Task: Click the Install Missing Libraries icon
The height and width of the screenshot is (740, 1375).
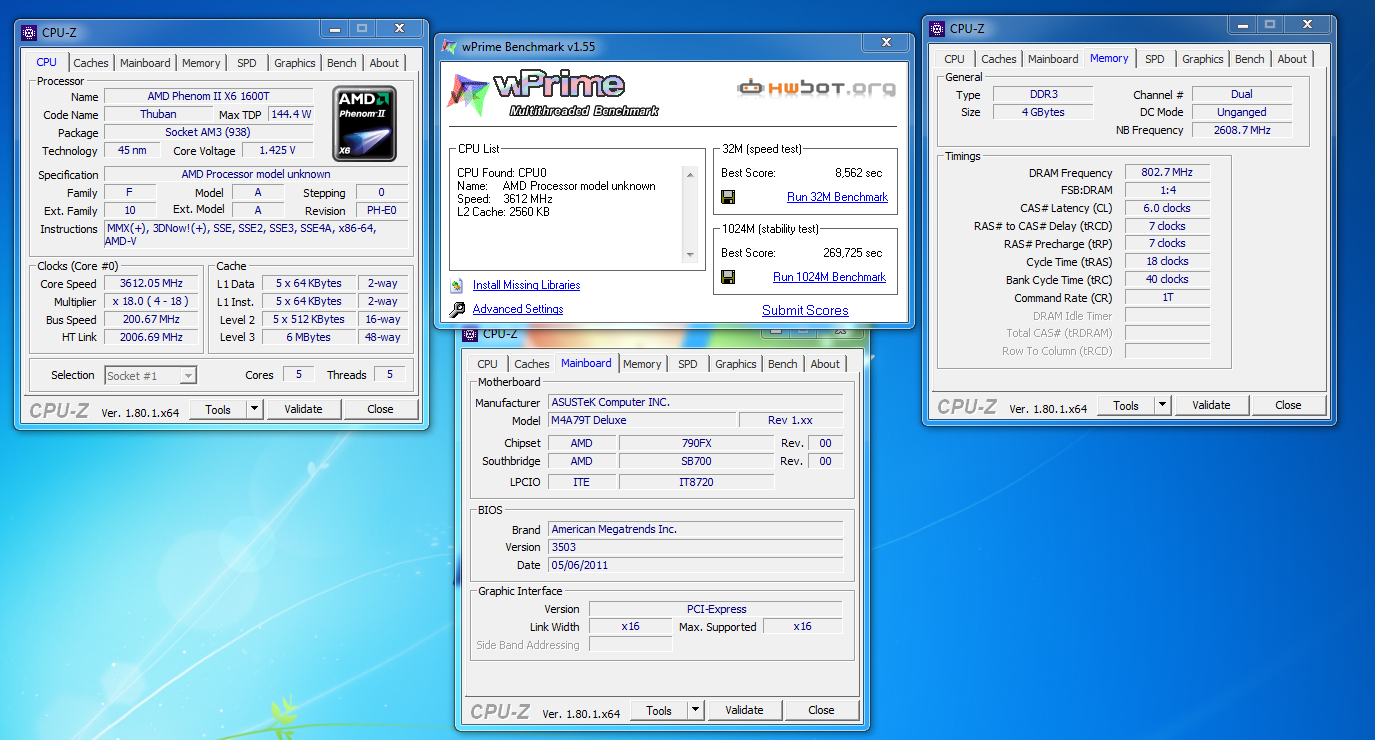Action: click(x=457, y=285)
